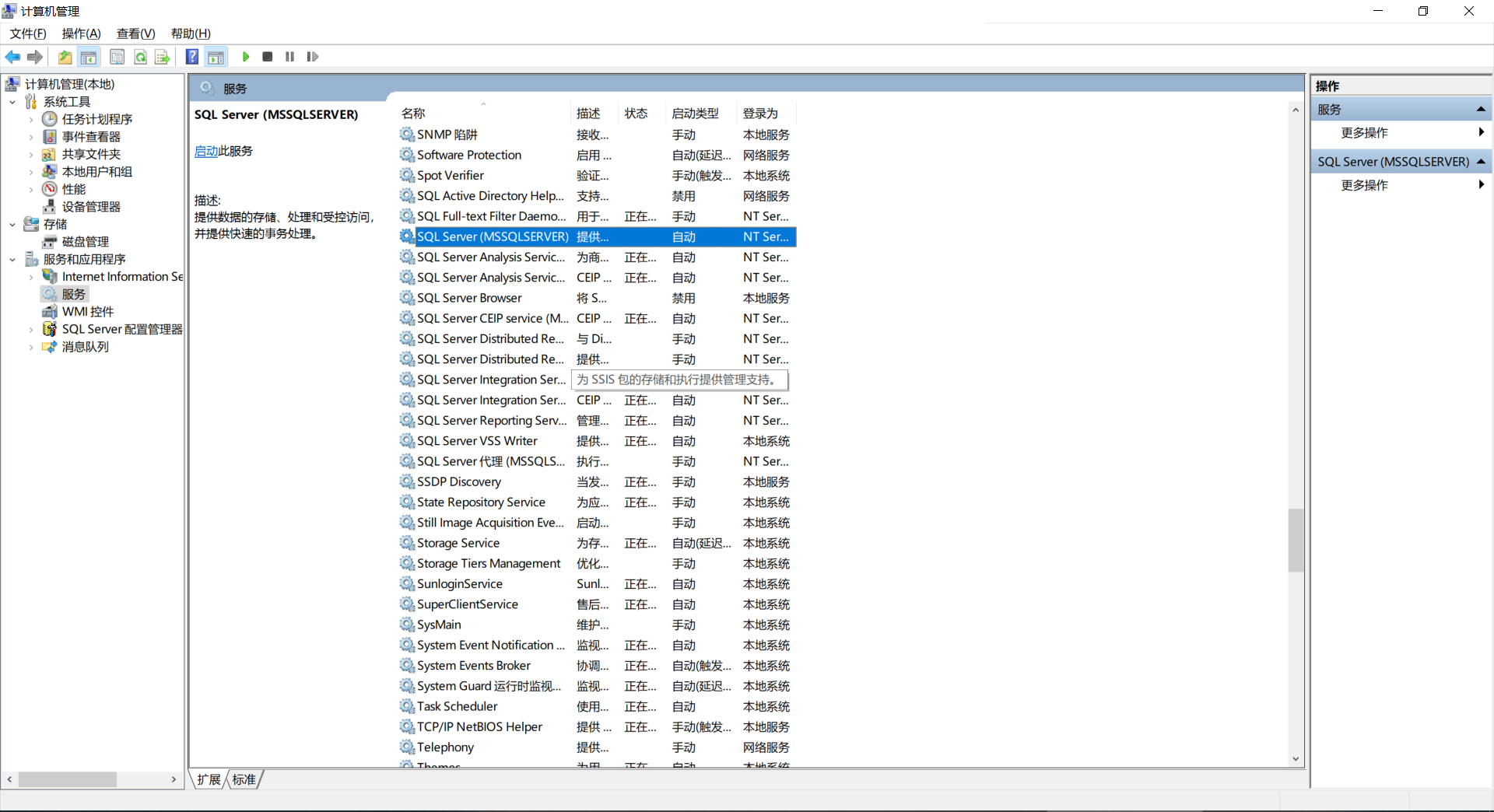1494x812 pixels.
Task: Open the 查看(V) menu
Action: (x=136, y=33)
